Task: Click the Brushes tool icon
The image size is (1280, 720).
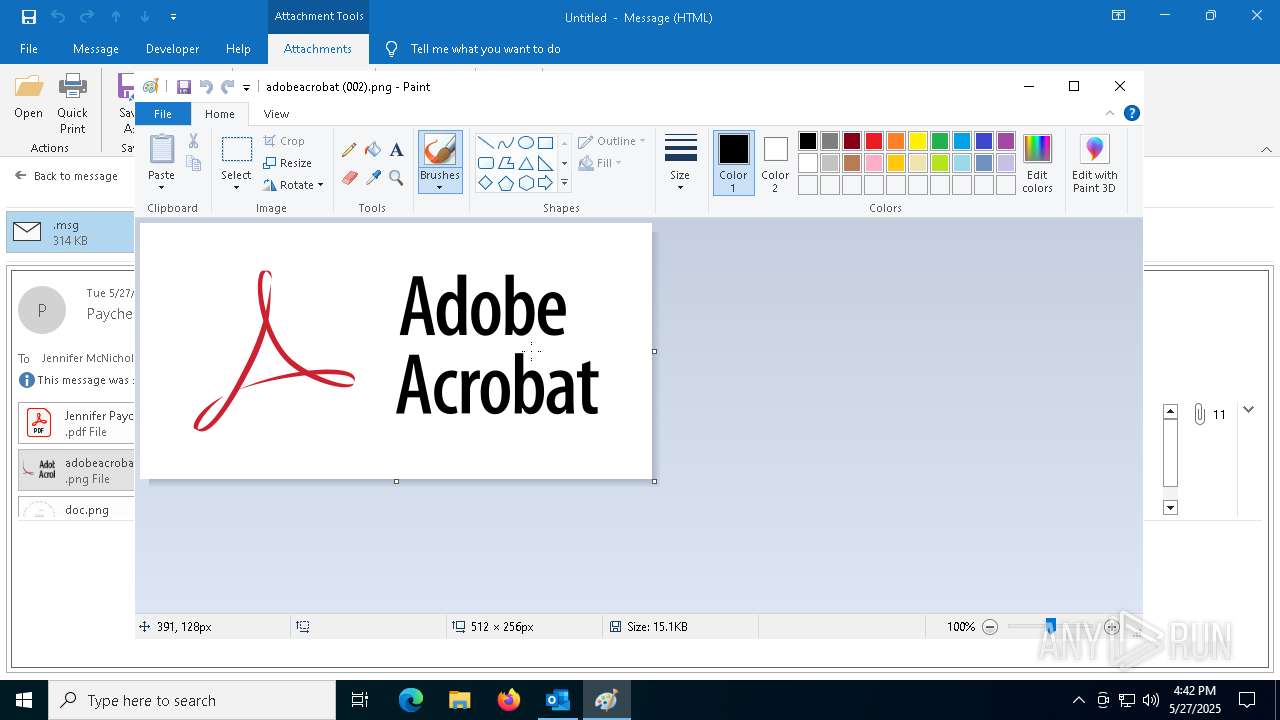Action: pyautogui.click(x=440, y=150)
